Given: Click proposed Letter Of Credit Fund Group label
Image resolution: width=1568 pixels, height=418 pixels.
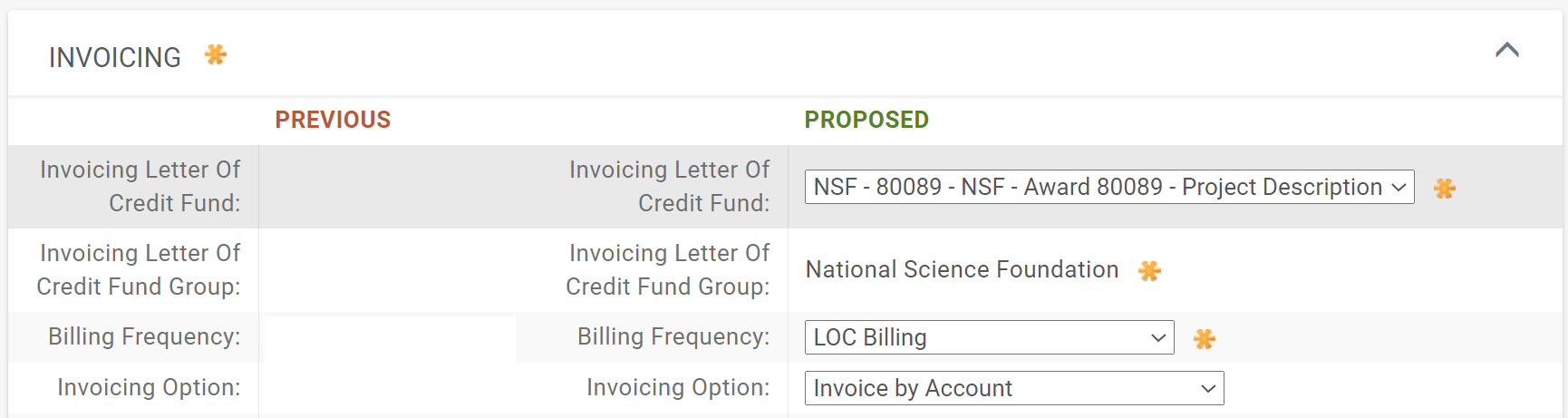Looking at the screenshot, I should click(x=668, y=270).
